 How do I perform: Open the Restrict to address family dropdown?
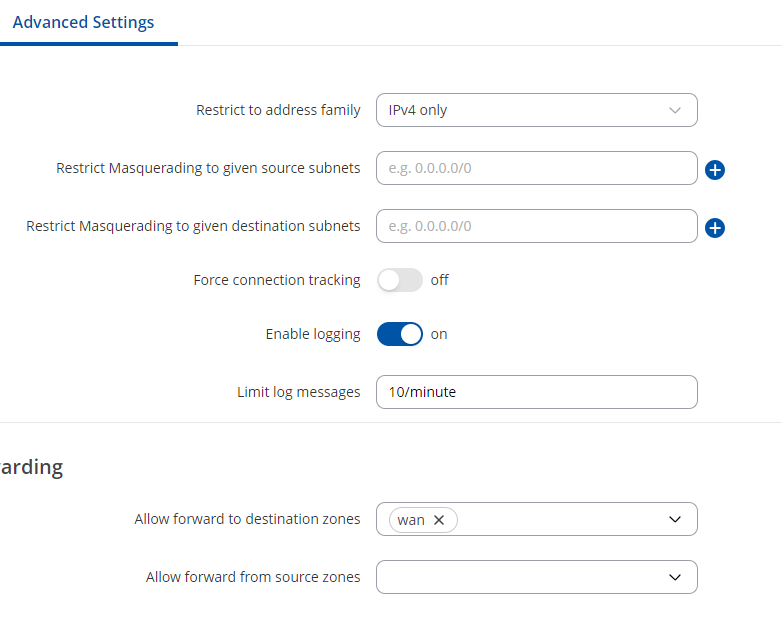537,110
